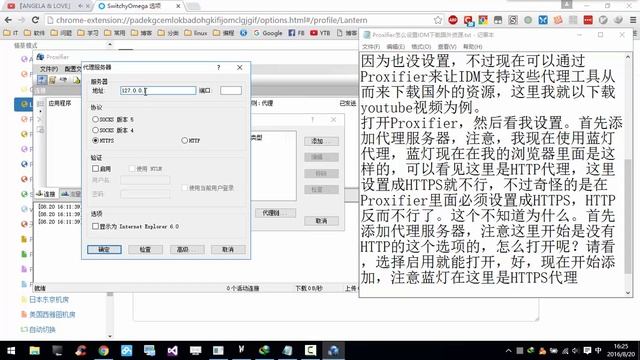Click the 地址 address input field
Image resolution: width=640 pixels, height=360 pixels.
tap(158, 91)
